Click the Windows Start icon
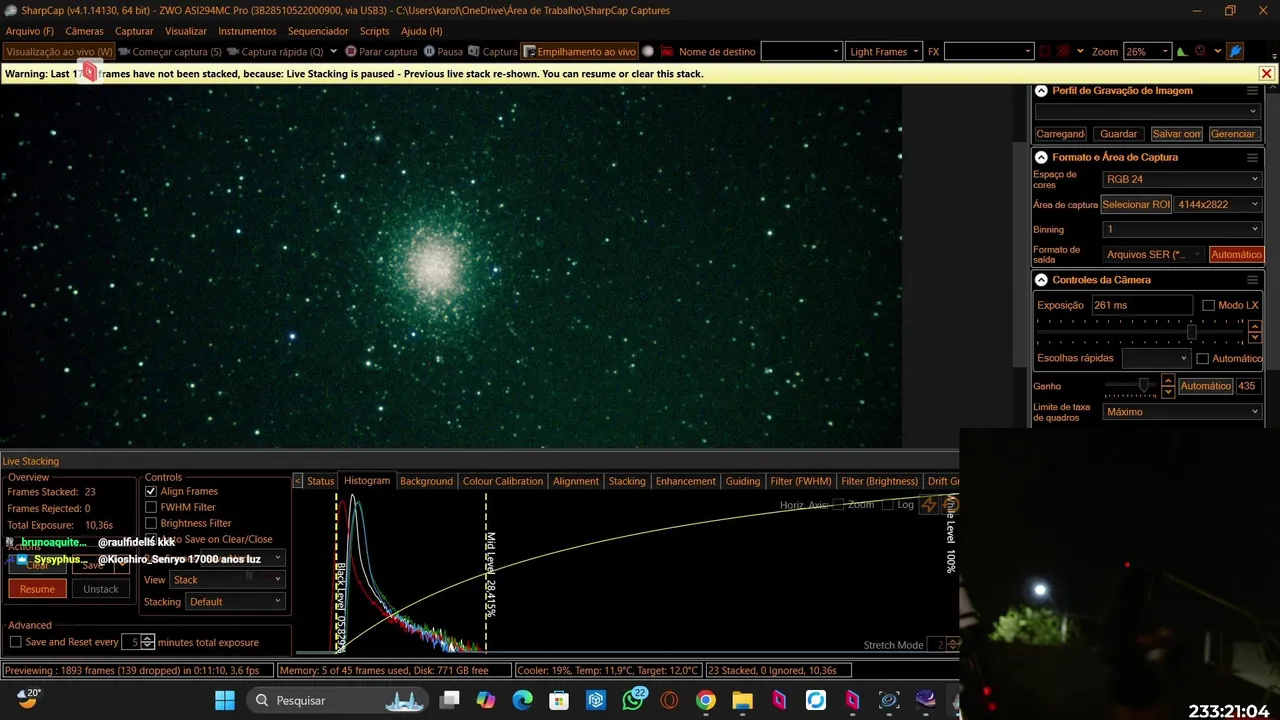The image size is (1280, 720). (225, 700)
